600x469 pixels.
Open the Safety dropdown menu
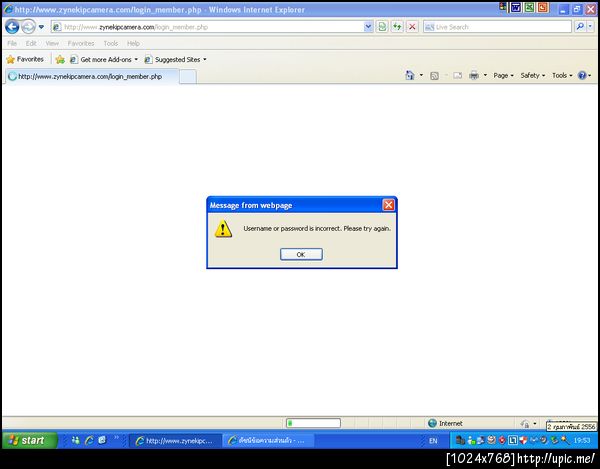click(532, 76)
